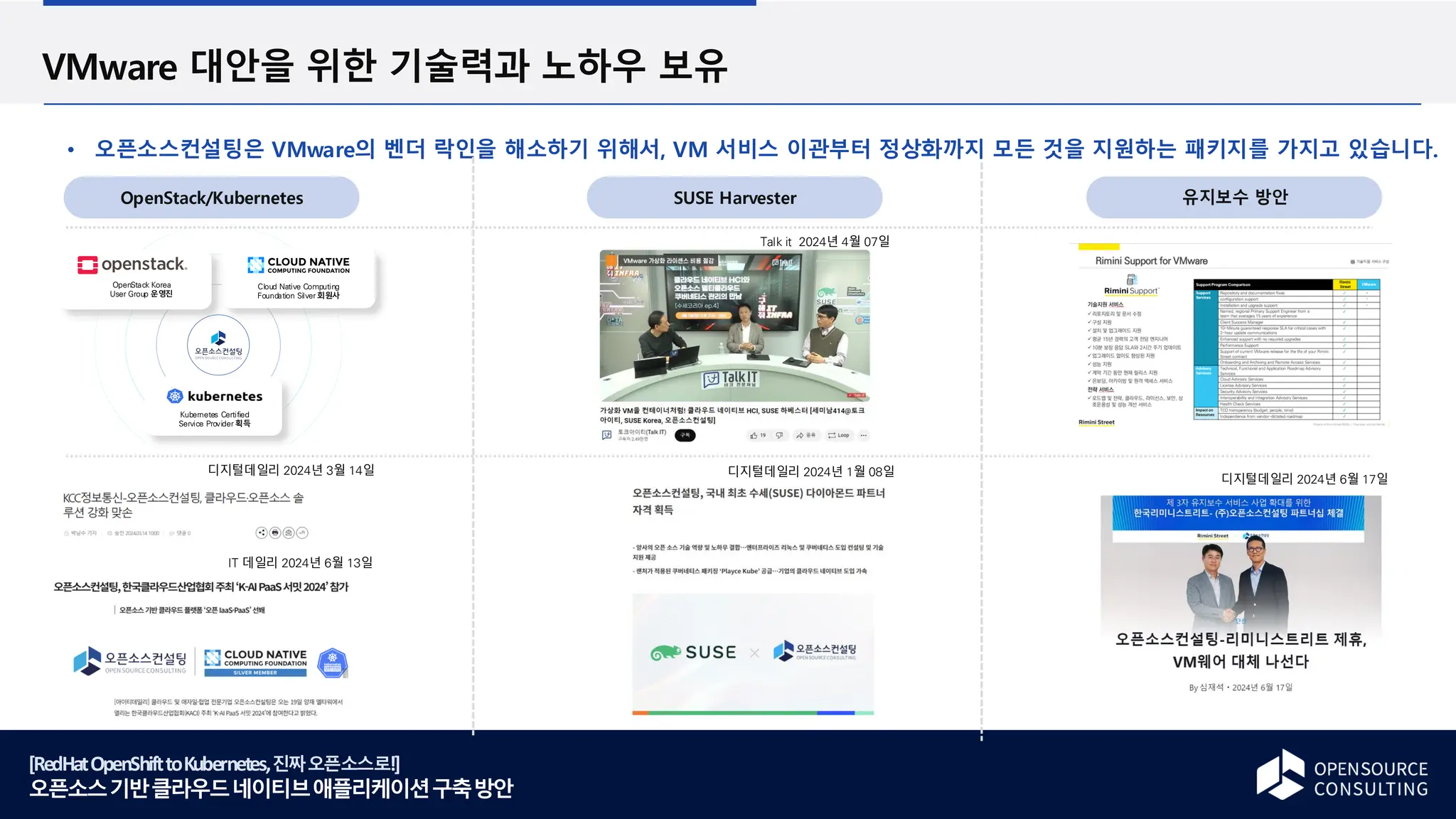1456x819 pixels.
Task: Click the Support Program Comparison table
Action: (x=1287, y=349)
